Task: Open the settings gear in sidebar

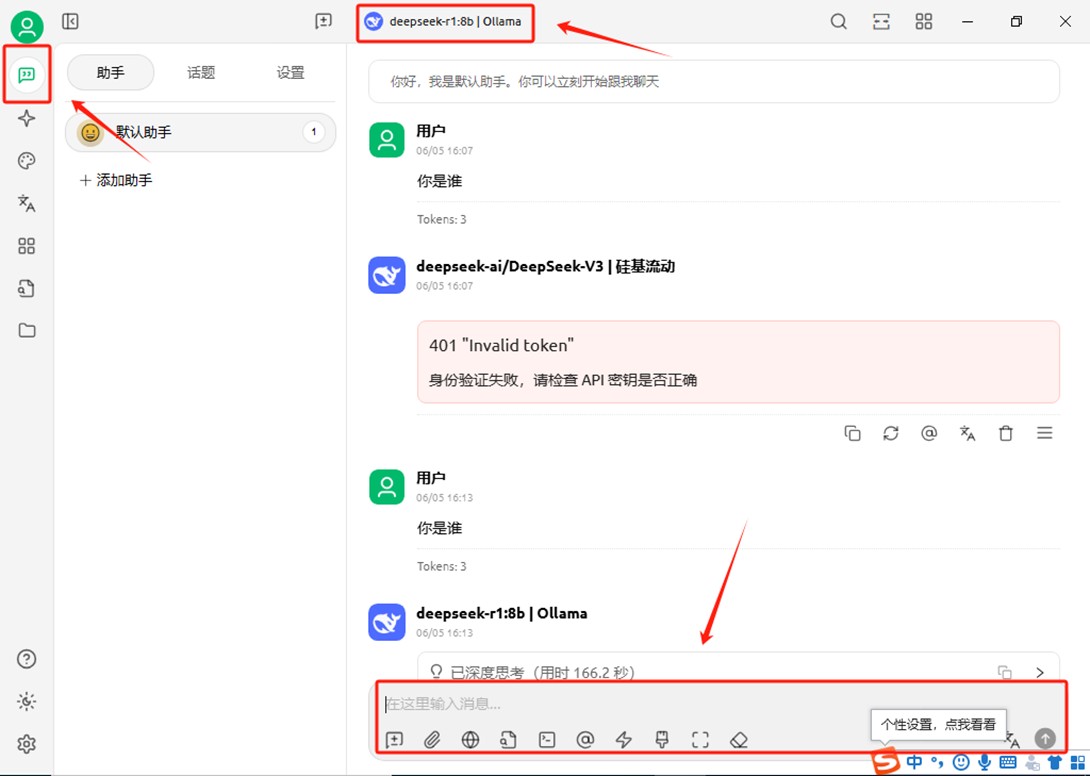Action: (26, 743)
